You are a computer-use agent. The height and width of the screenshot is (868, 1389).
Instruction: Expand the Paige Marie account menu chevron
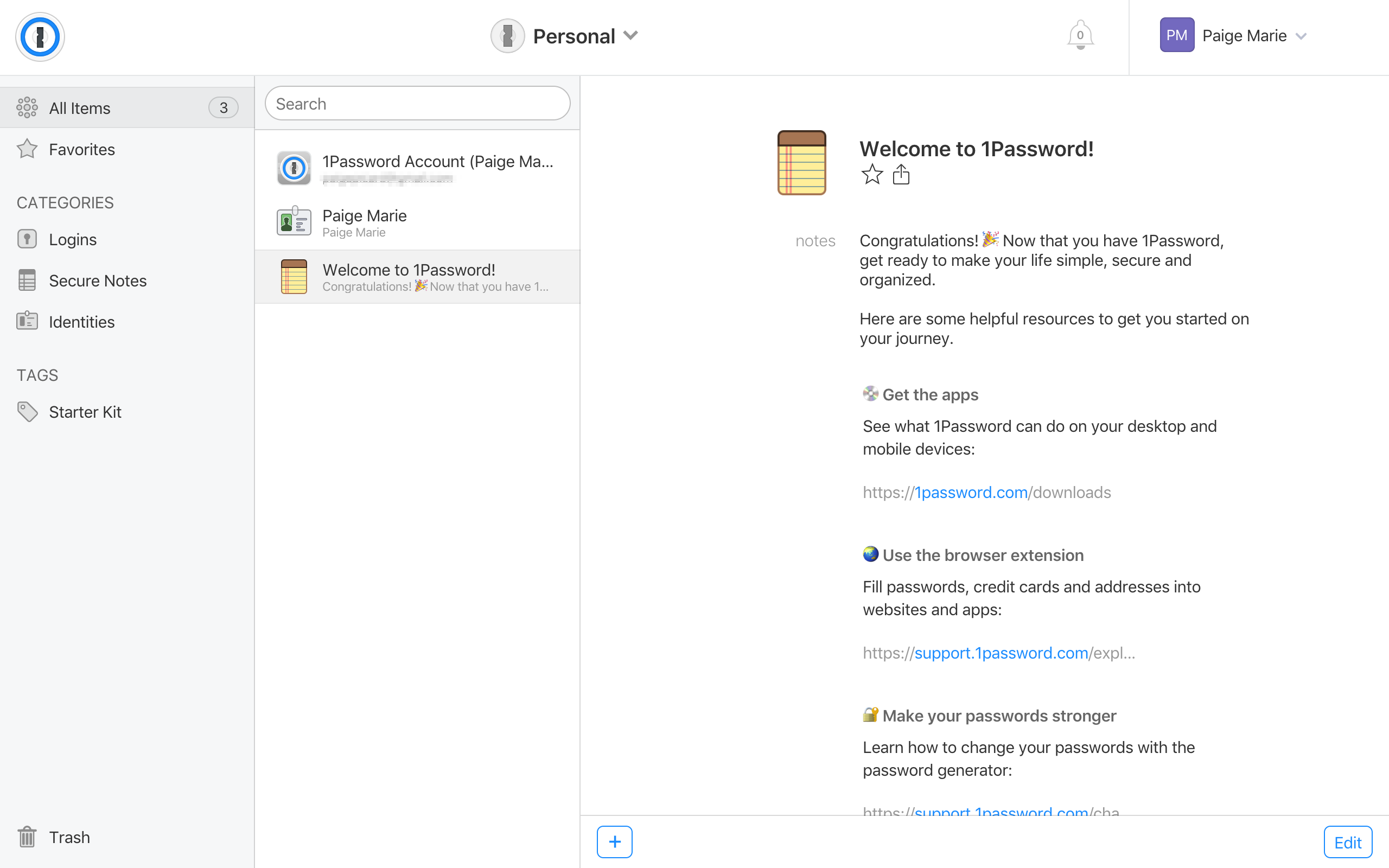[x=1301, y=36]
